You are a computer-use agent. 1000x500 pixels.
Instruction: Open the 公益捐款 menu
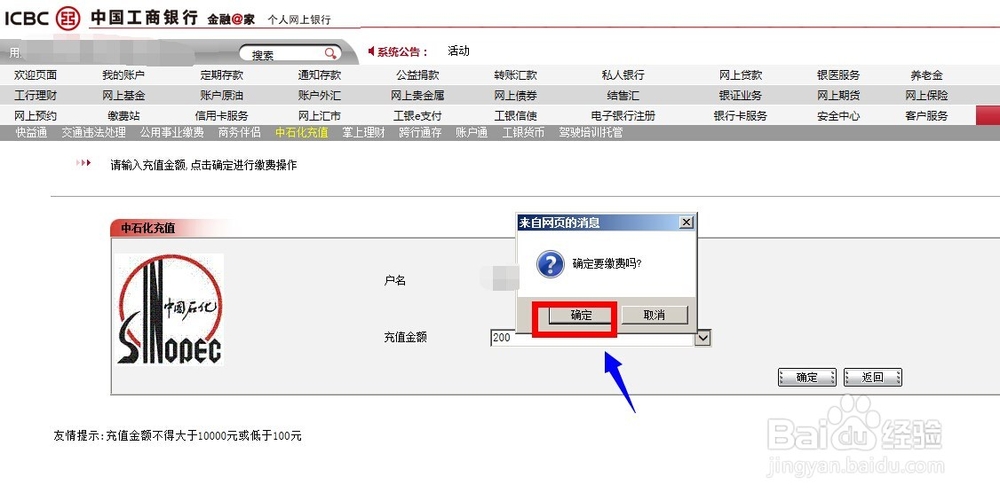417,75
